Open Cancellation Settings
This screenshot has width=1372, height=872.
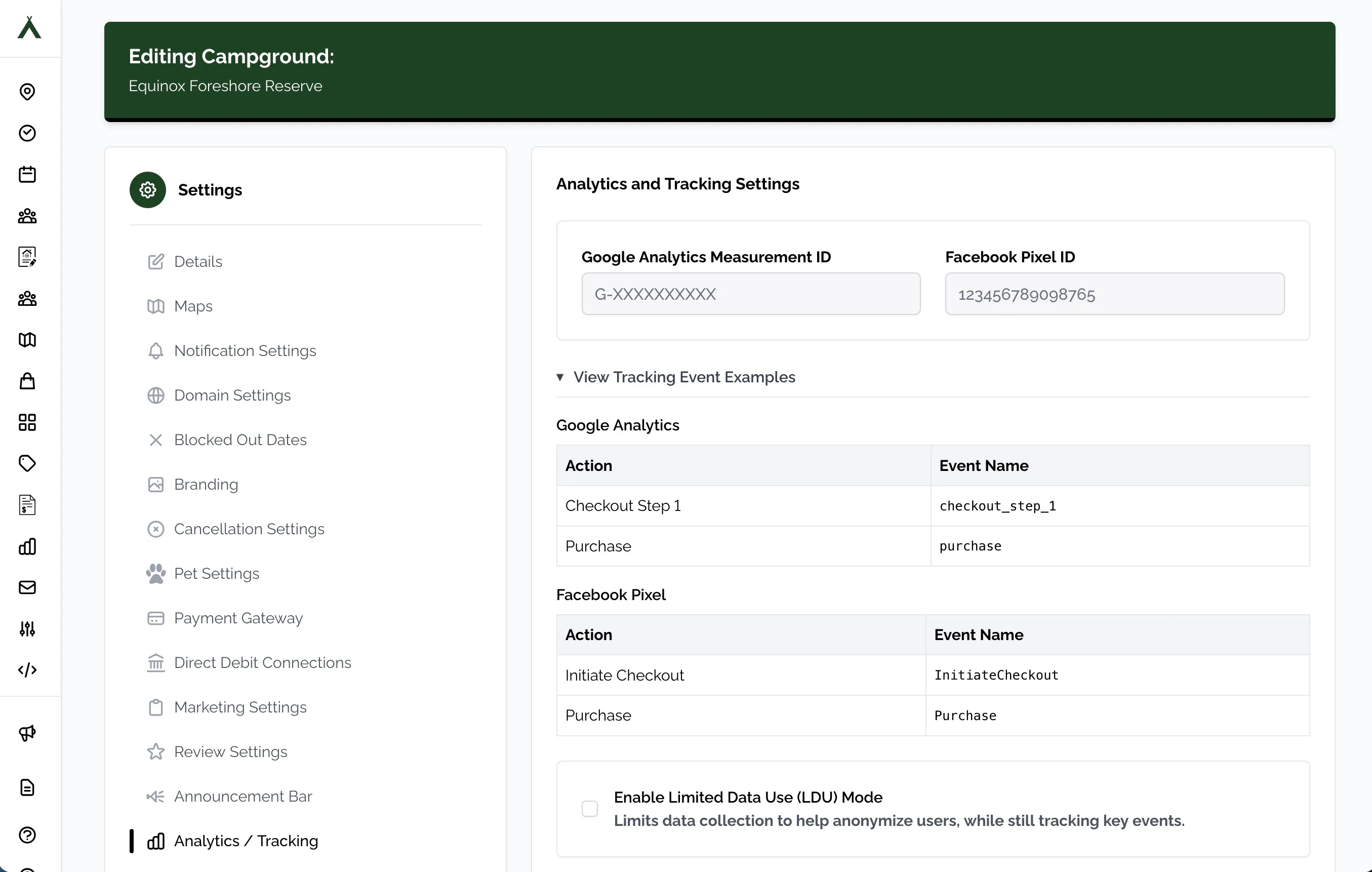click(249, 529)
